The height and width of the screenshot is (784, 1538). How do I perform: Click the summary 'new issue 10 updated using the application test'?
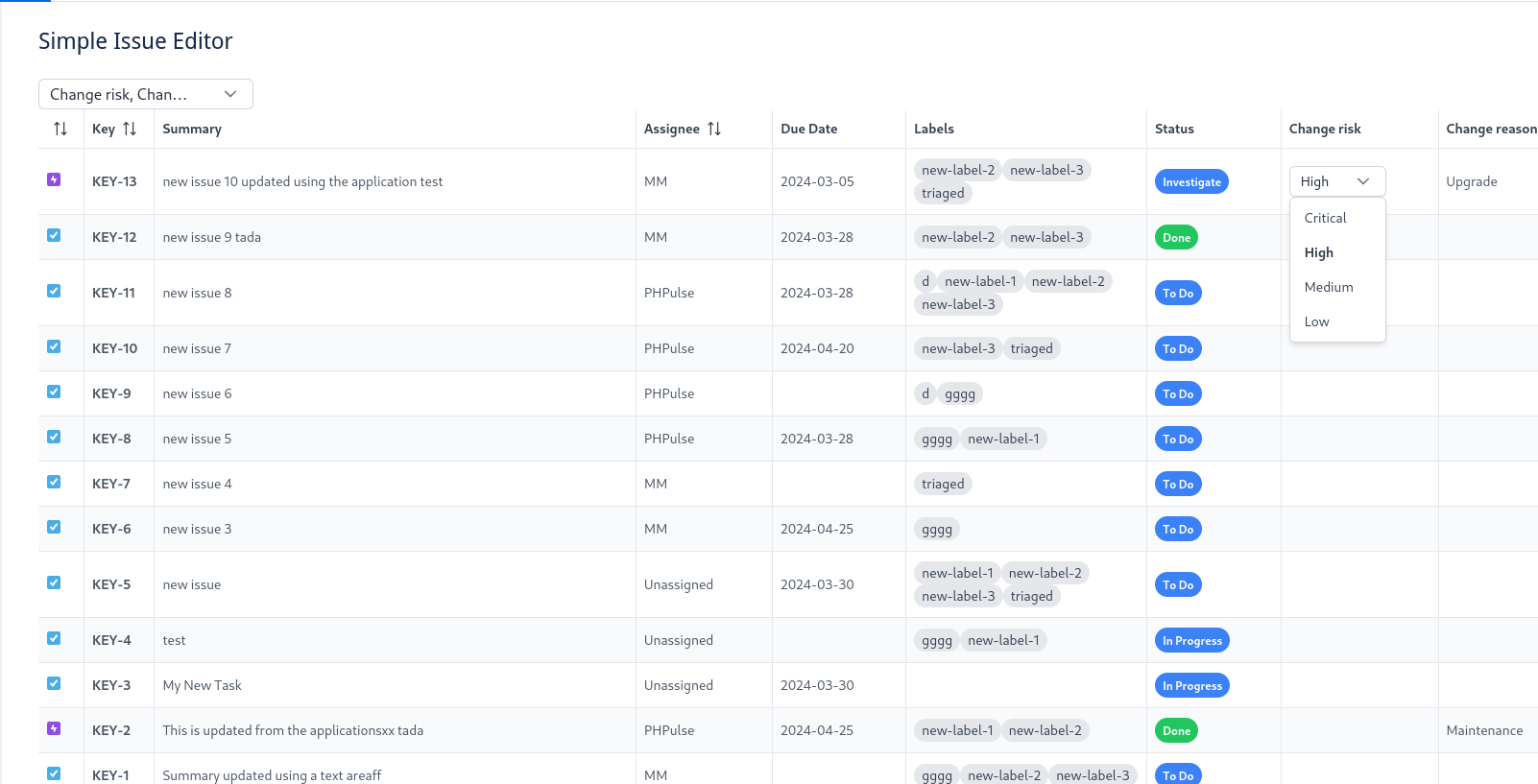302,182
